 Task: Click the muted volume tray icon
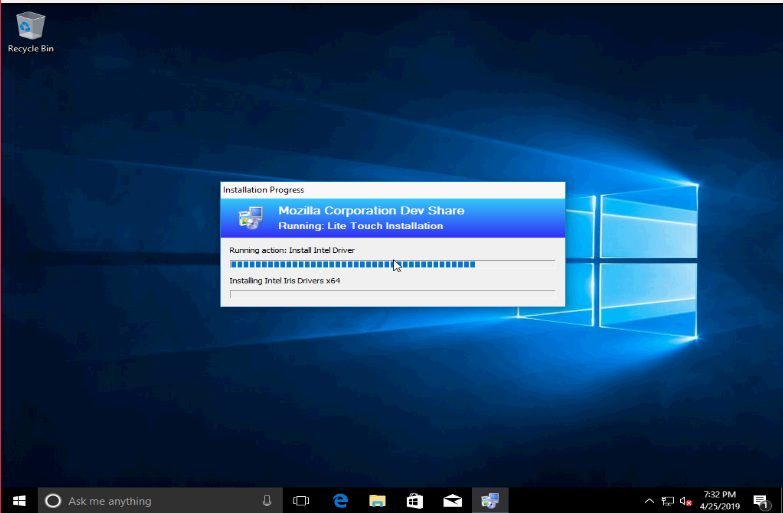[x=686, y=501]
